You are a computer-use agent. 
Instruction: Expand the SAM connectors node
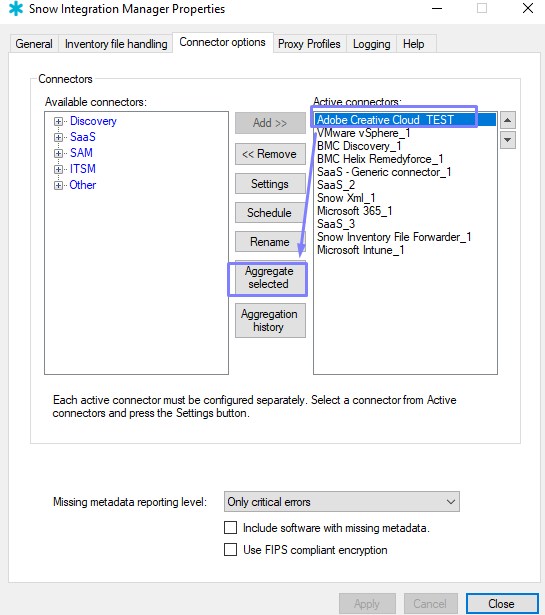58,153
